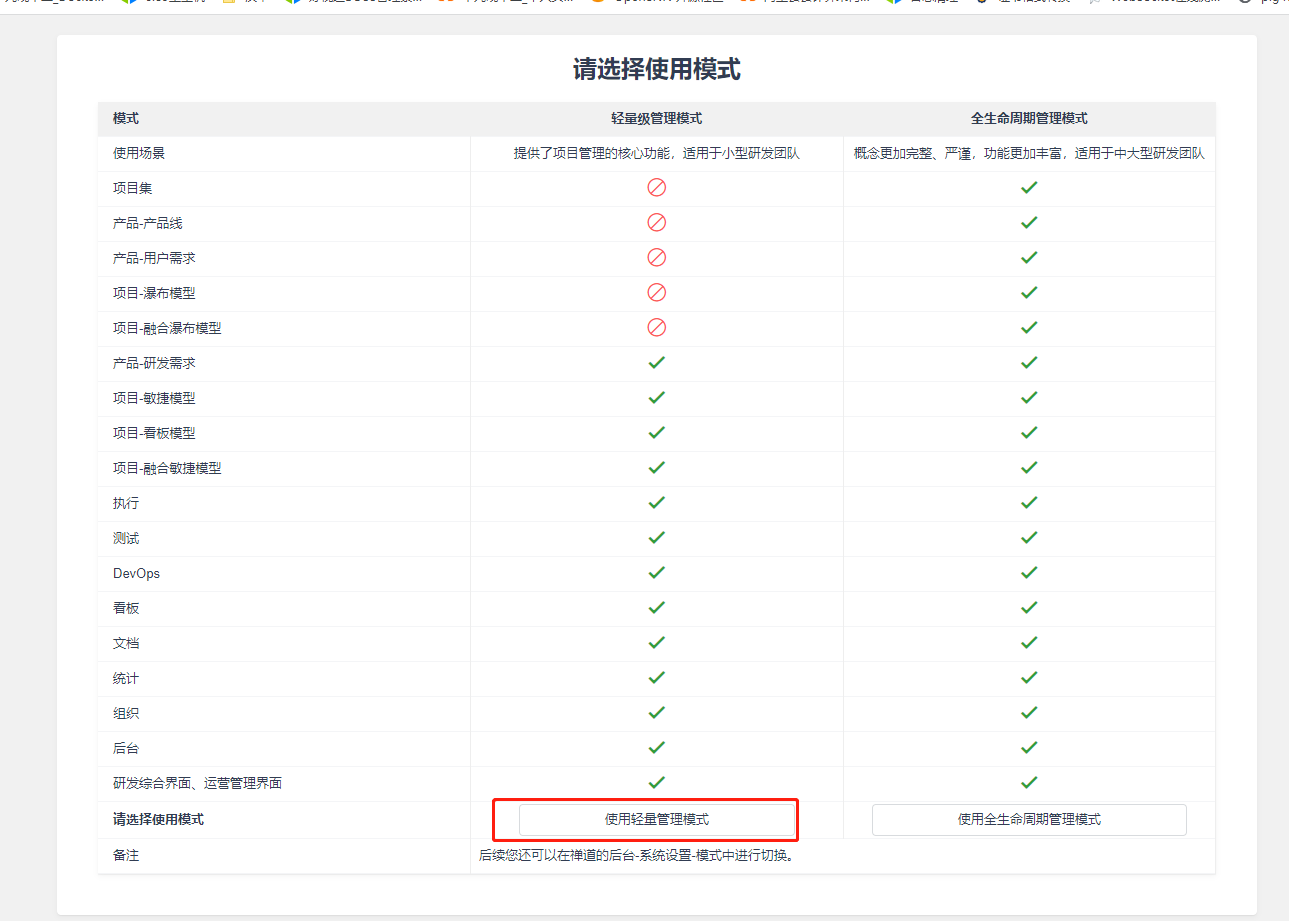This screenshot has height=921, width=1289.
Task: Click the 看板 row label
Action: coord(126,608)
